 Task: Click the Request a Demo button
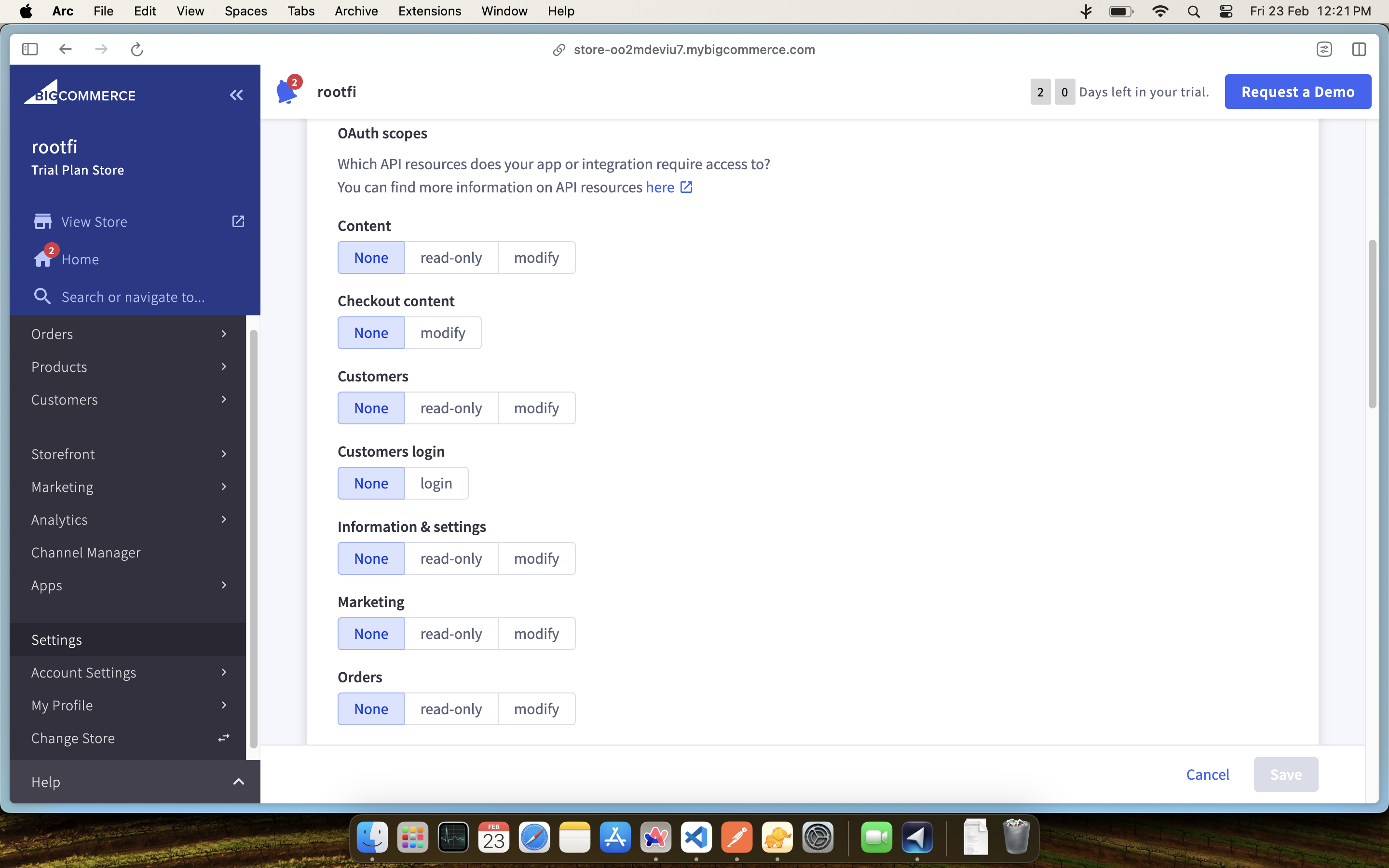click(1297, 92)
